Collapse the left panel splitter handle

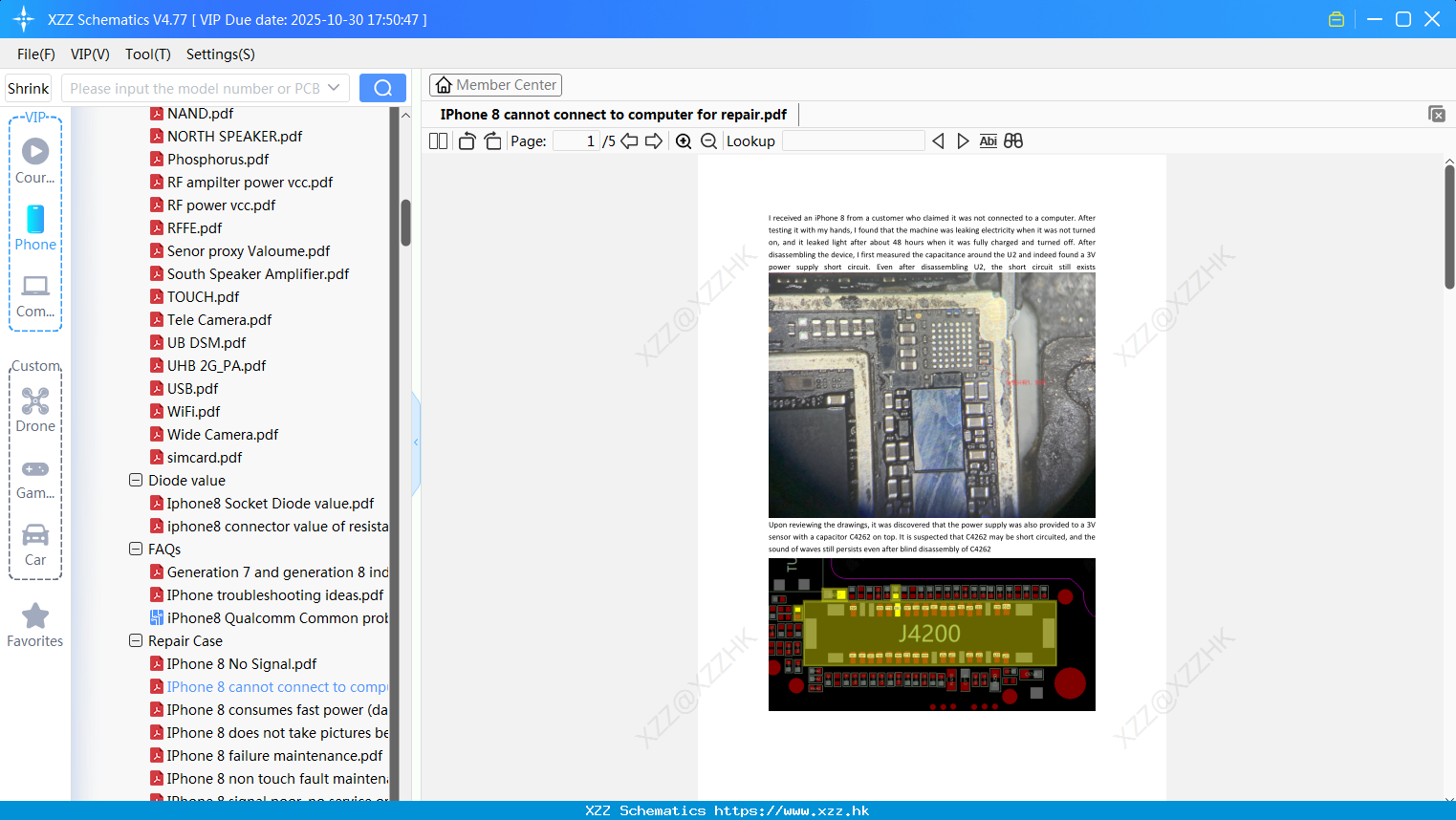tap(416, 442)
